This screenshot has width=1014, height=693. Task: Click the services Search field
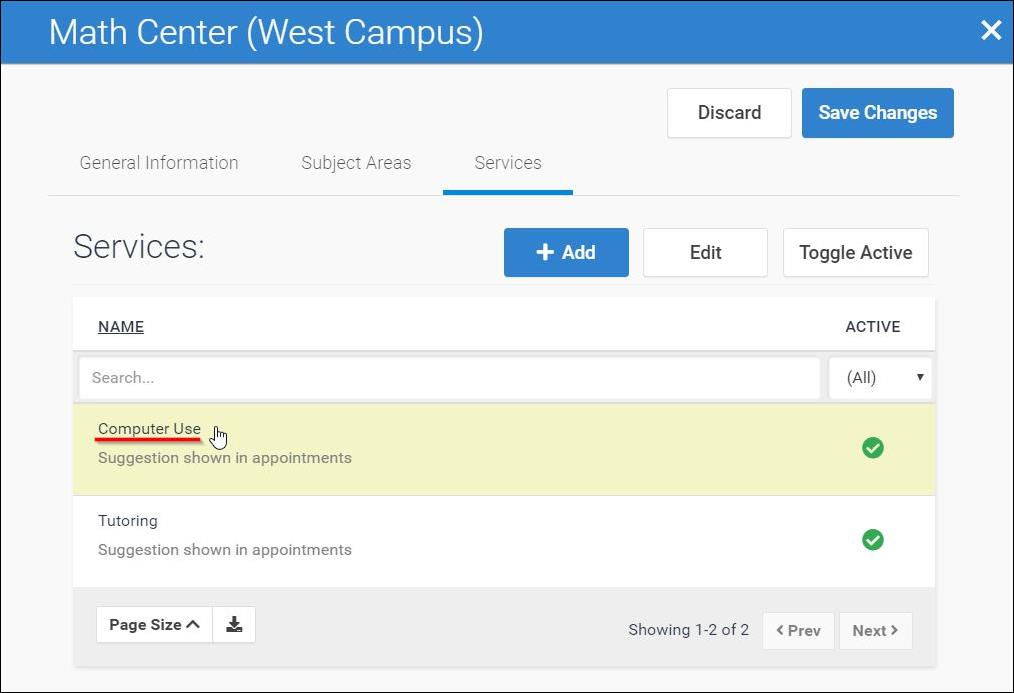click(x=449, y=378)
